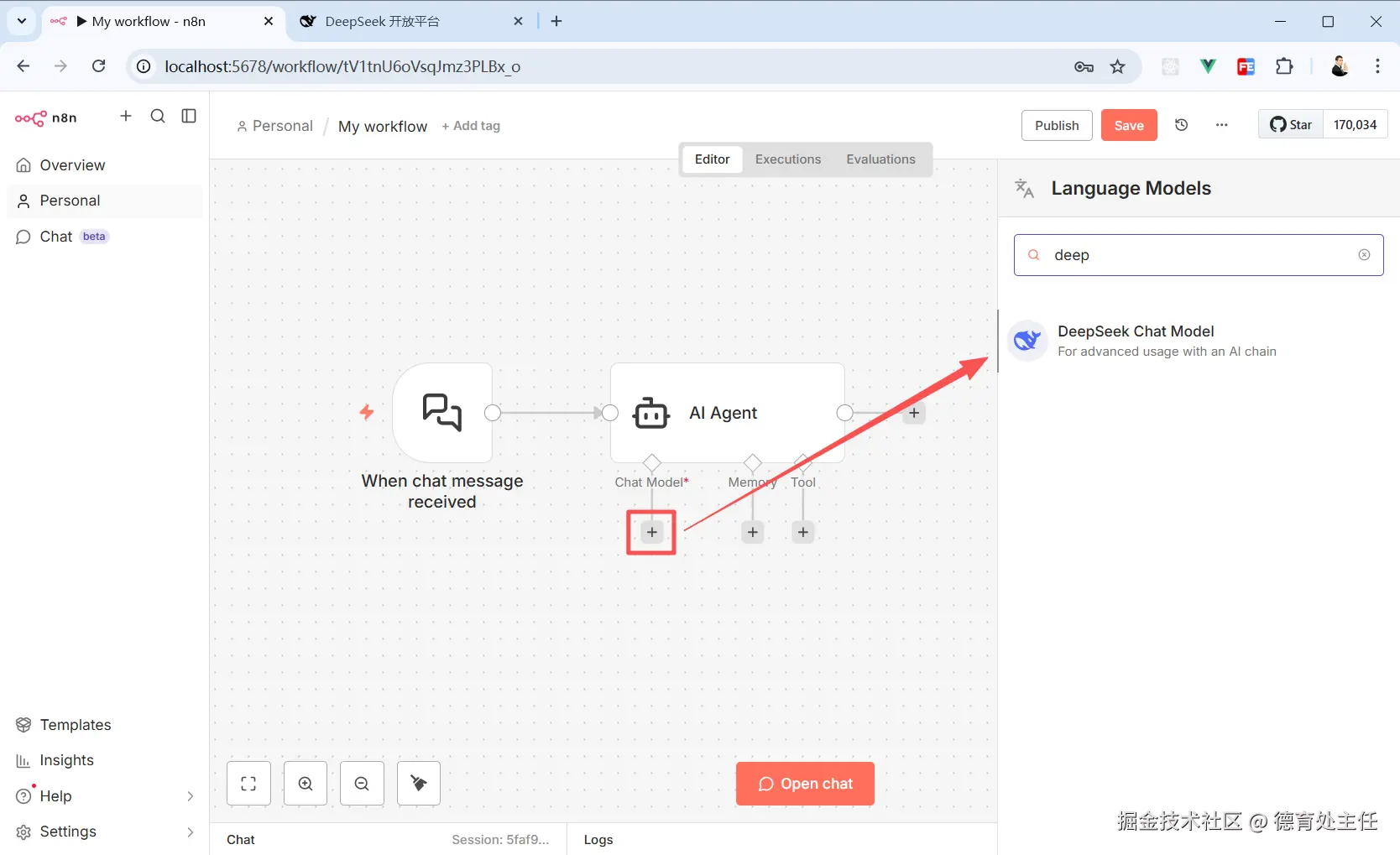Viewport: 1400px width, 855px height.
Task: Select the AI Agent node
Action: pos(728,413)
